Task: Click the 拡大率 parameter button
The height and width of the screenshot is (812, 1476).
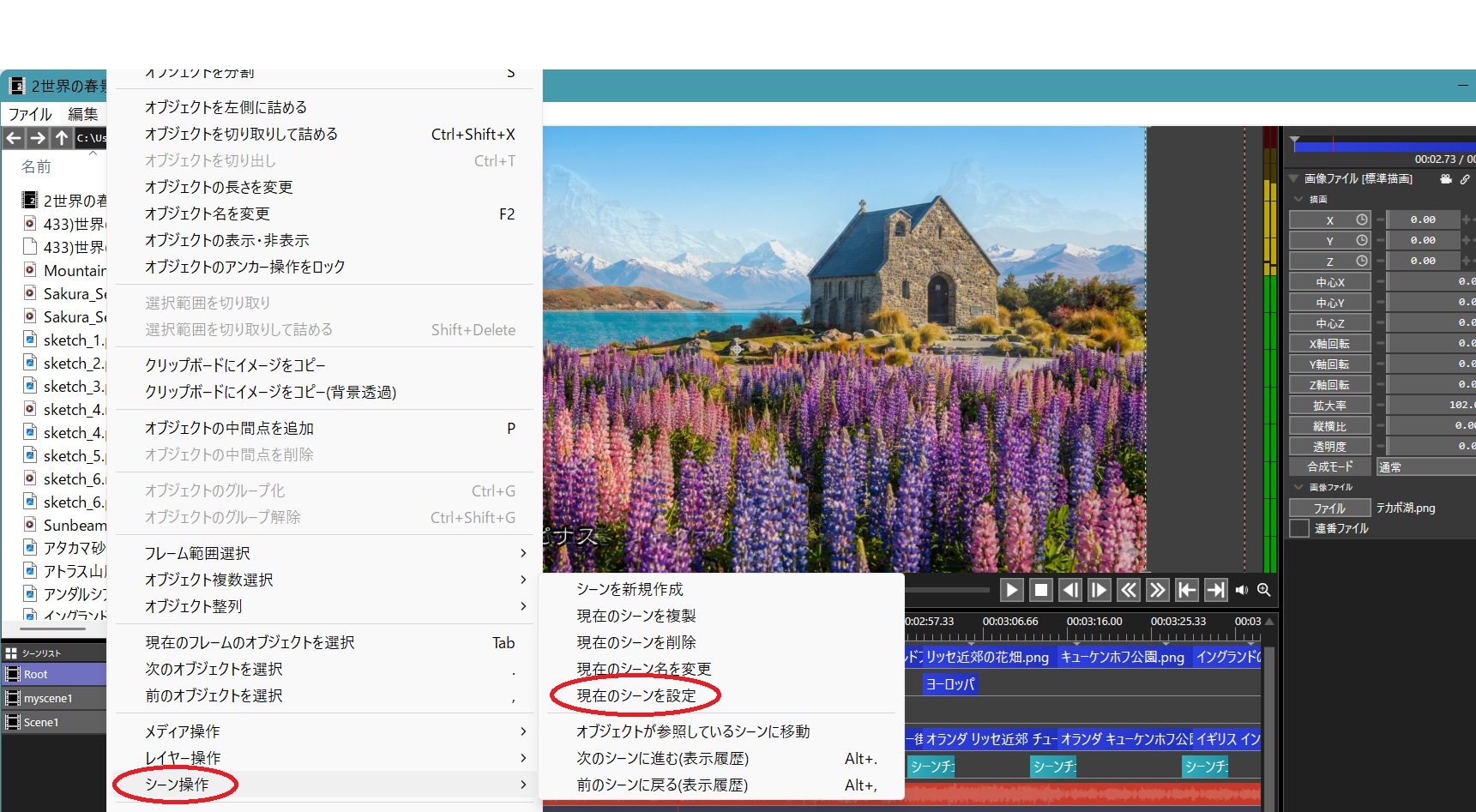Action: 1329,406
